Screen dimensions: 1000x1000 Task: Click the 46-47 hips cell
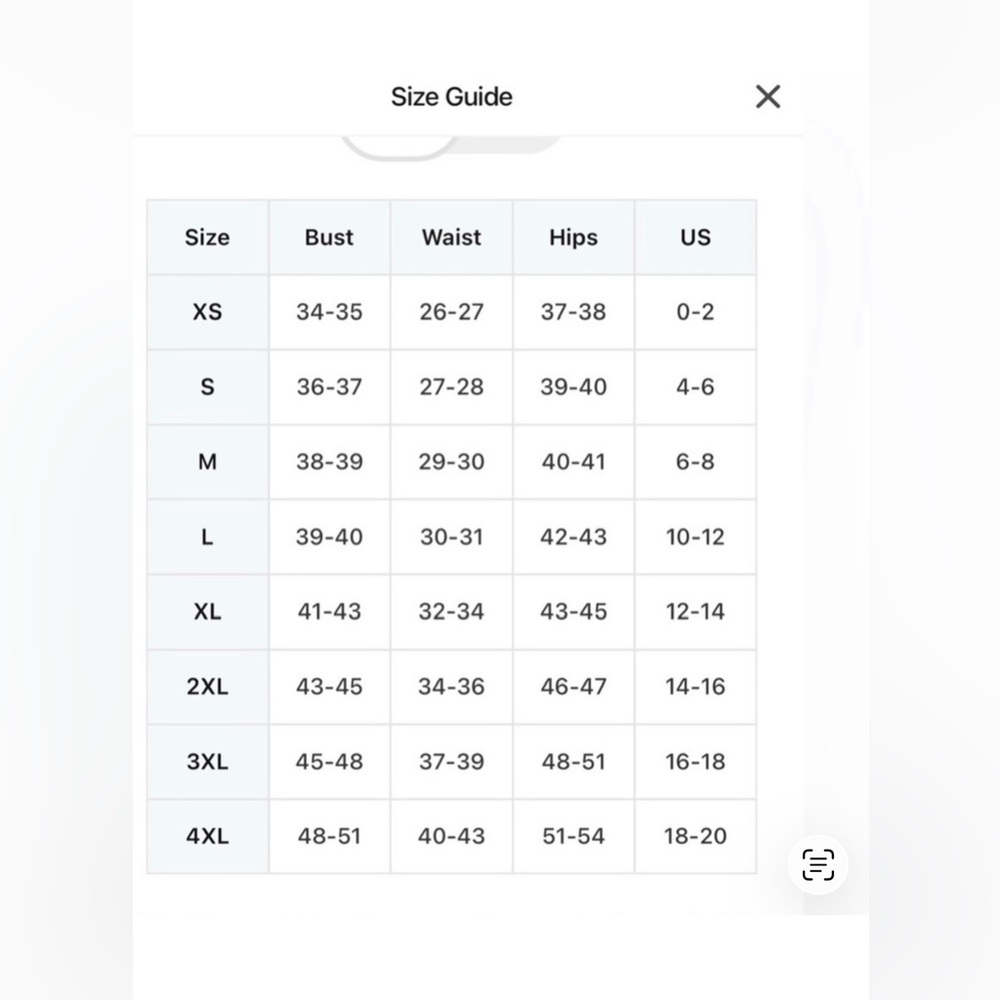(x=573, y=687)
